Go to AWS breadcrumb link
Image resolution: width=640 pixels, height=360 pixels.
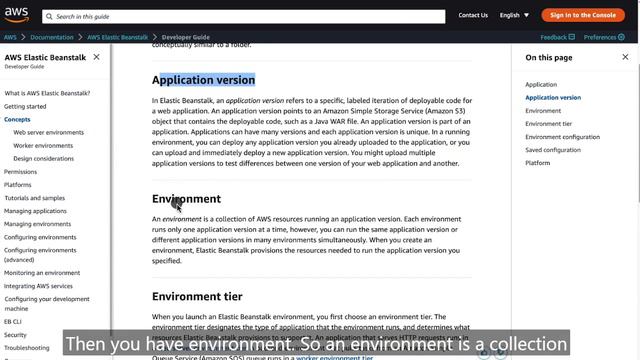tap(10, 37)
